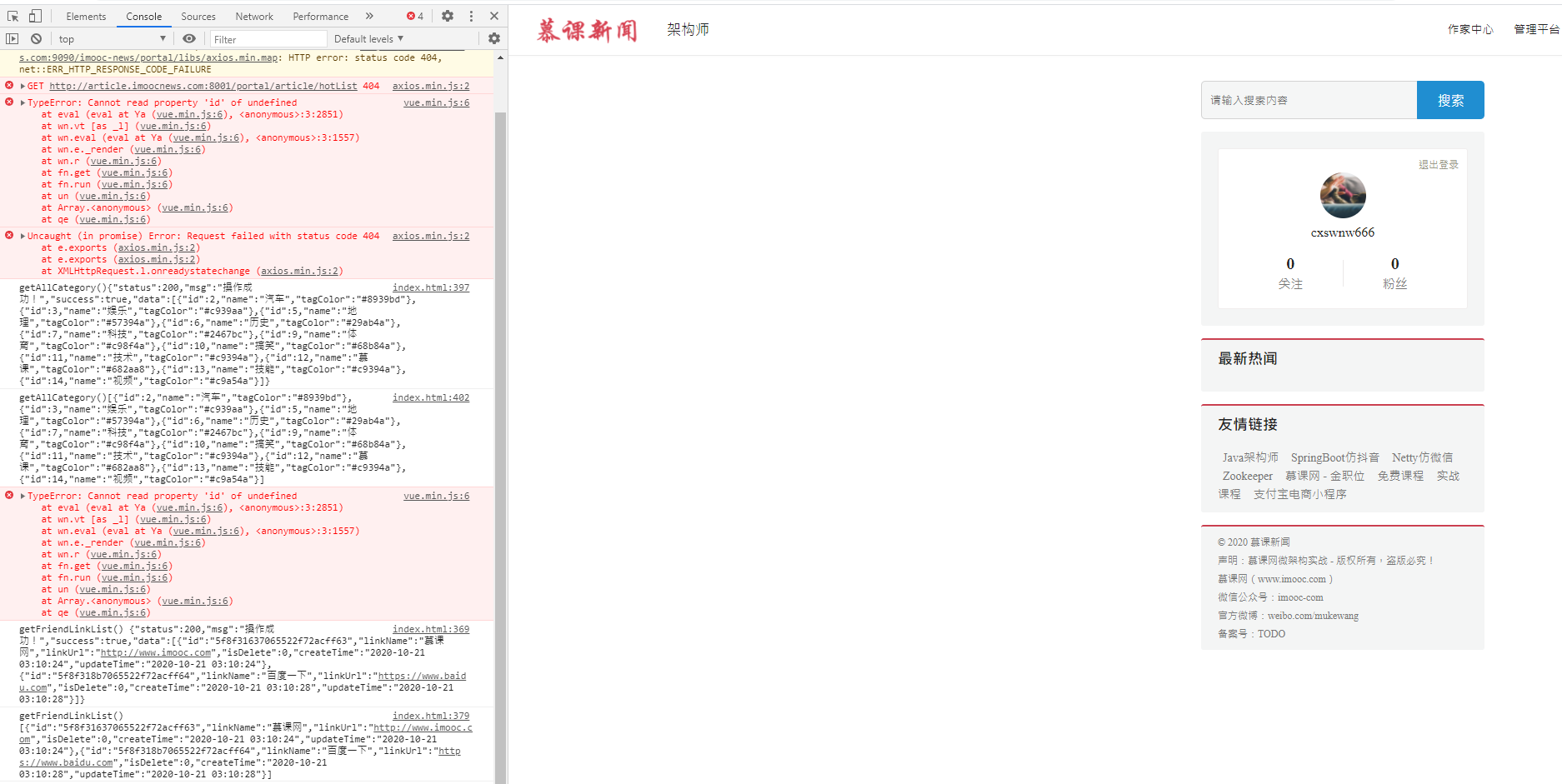Click the 最新热闻 section heading
The height and width of the screenshot is (784, 1562).
(x=1247, y=358)
